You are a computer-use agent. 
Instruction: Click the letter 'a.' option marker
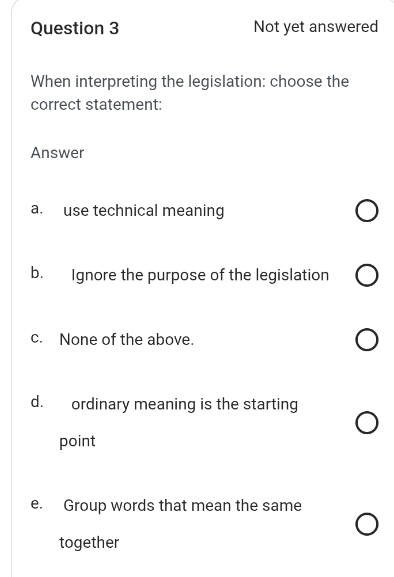click(x=37, y=209)
